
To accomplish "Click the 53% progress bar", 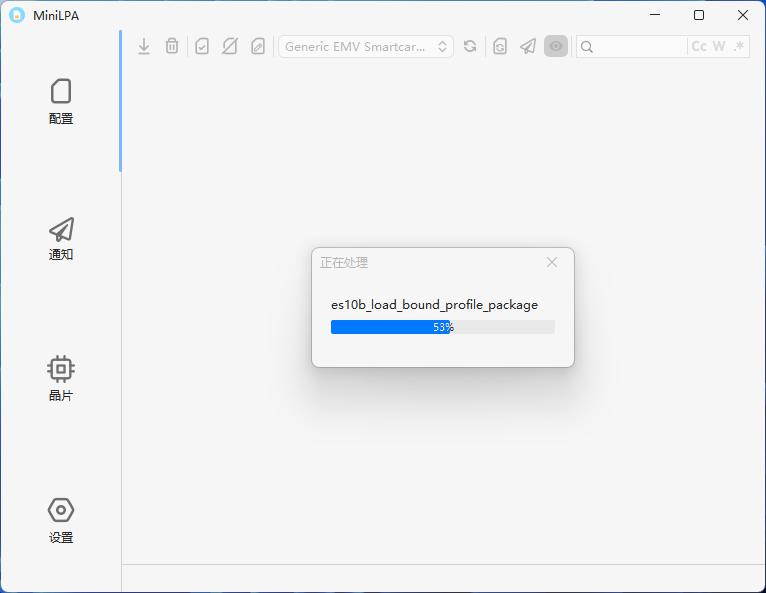I will click(x=442, y=327).
